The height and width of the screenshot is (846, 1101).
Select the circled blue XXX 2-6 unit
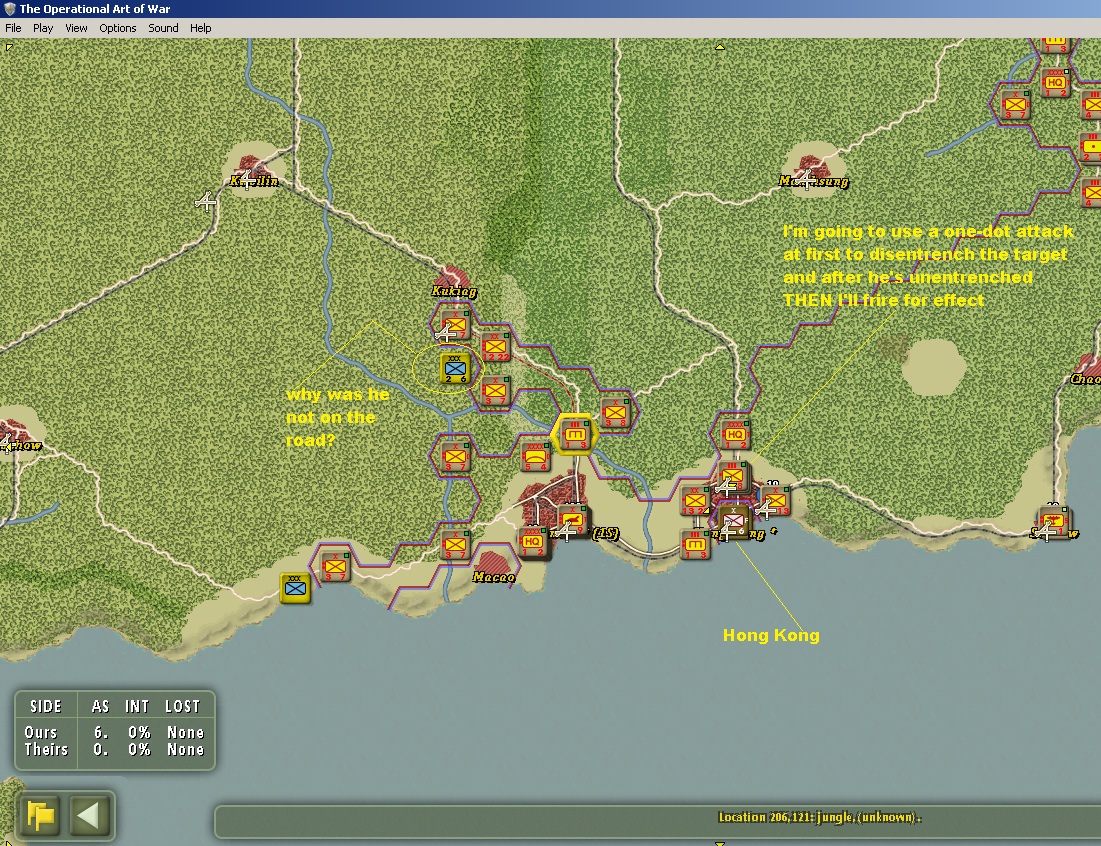pos(455,368)
